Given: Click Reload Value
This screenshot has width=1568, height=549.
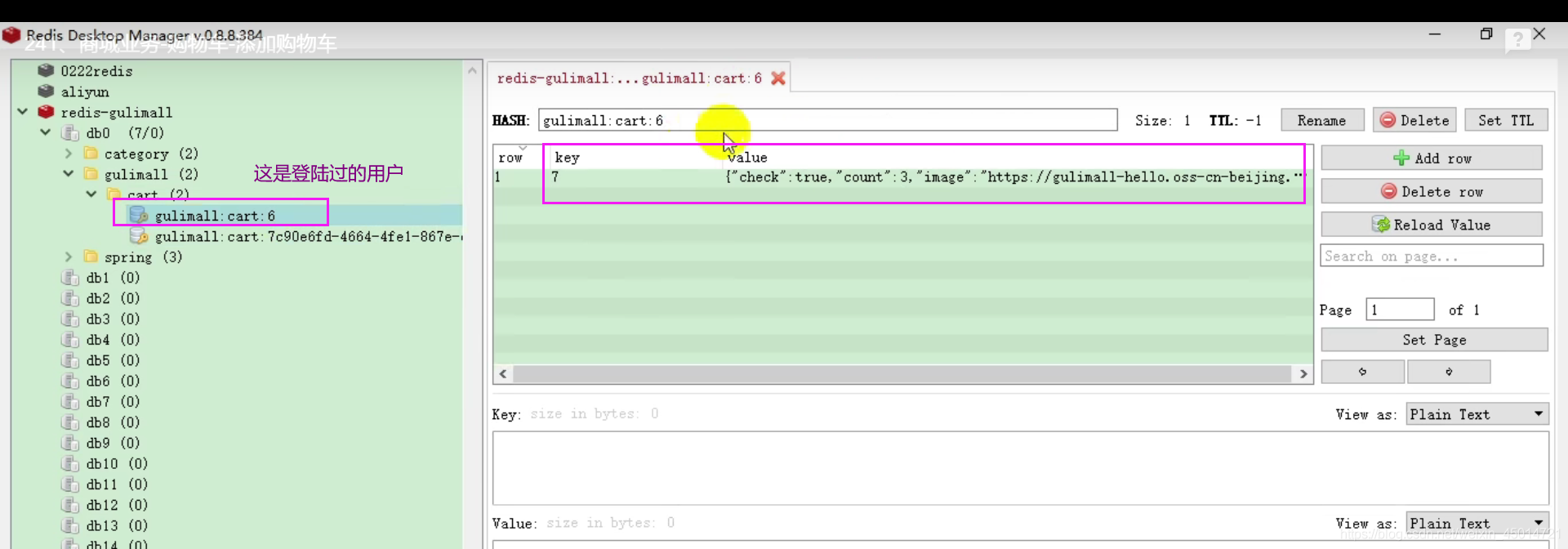Looking at the screenshot, I should click(1432, 225).
